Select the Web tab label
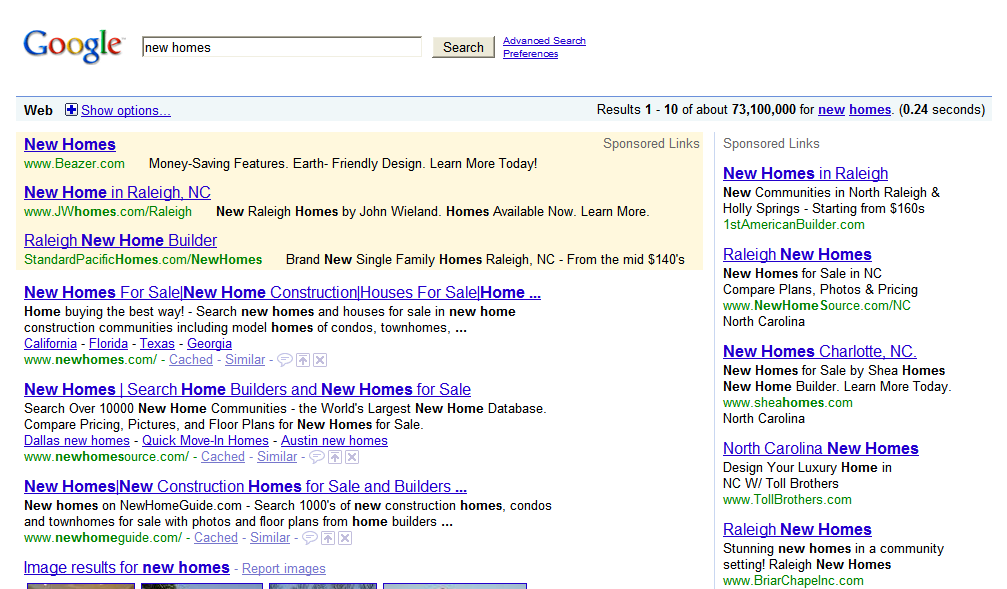Image resolution: width=1007 pixels, height=589 pixels. pyautogui.click(x=39, y=110)
